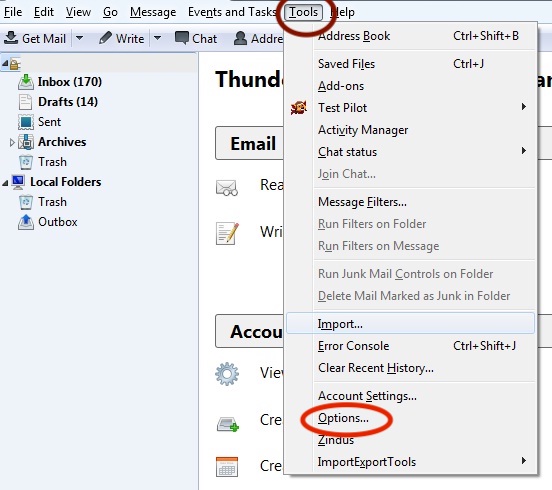Select the Inbox (170) folder
The width and height of the screenshot is (552, 490).
(x=70, y=82)
